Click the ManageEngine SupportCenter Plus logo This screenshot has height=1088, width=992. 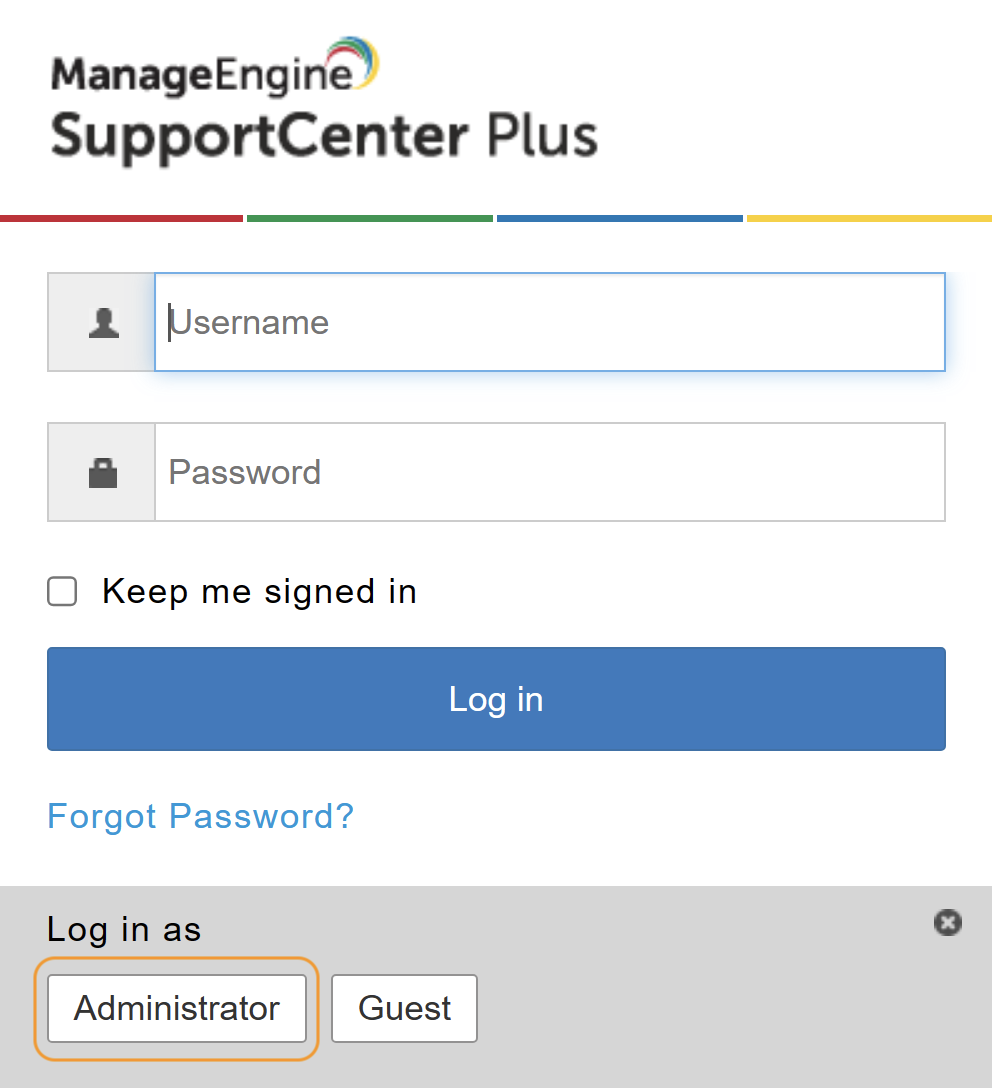click(323, 100)
